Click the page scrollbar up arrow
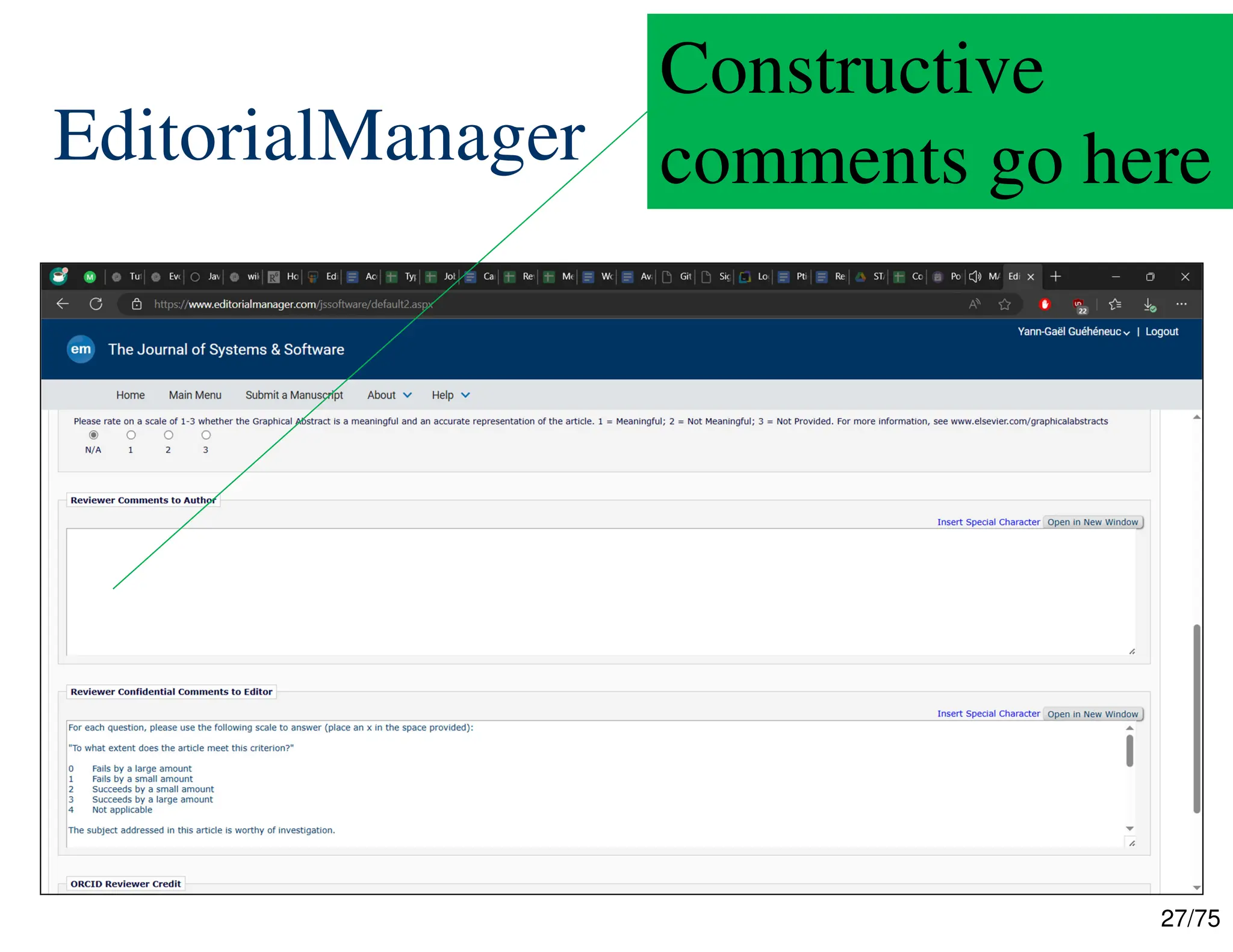Image resolution: width=1233 pixels, height=952 pixels. point(1196,417)
